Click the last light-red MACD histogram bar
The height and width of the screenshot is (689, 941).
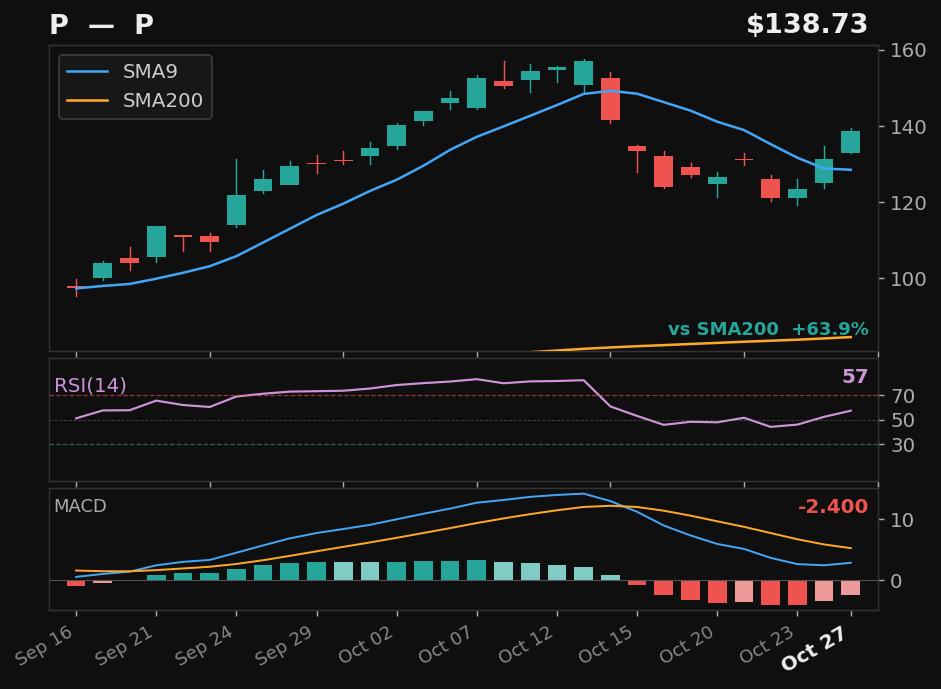click(850, 588)
